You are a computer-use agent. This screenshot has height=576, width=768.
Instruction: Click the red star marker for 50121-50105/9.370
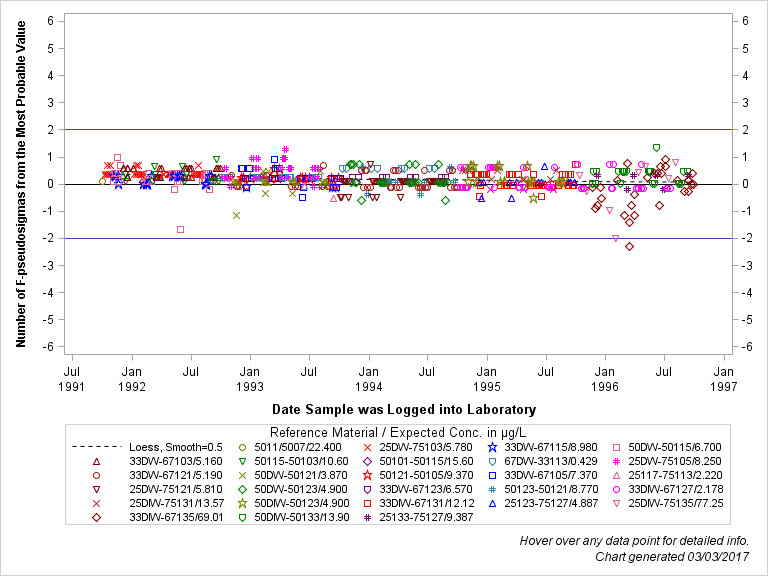pyautogui.click(x=367, y=476)
